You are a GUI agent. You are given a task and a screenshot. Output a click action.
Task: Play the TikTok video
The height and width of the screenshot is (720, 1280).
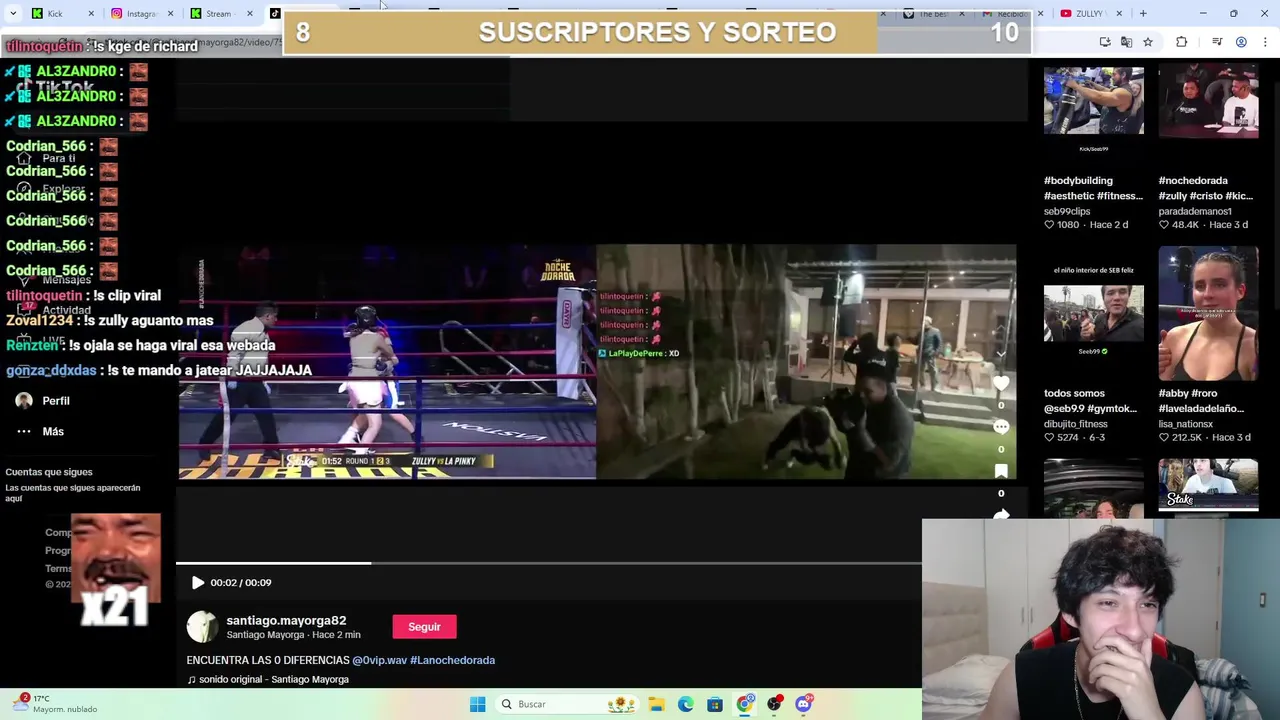tap(198, 583)
